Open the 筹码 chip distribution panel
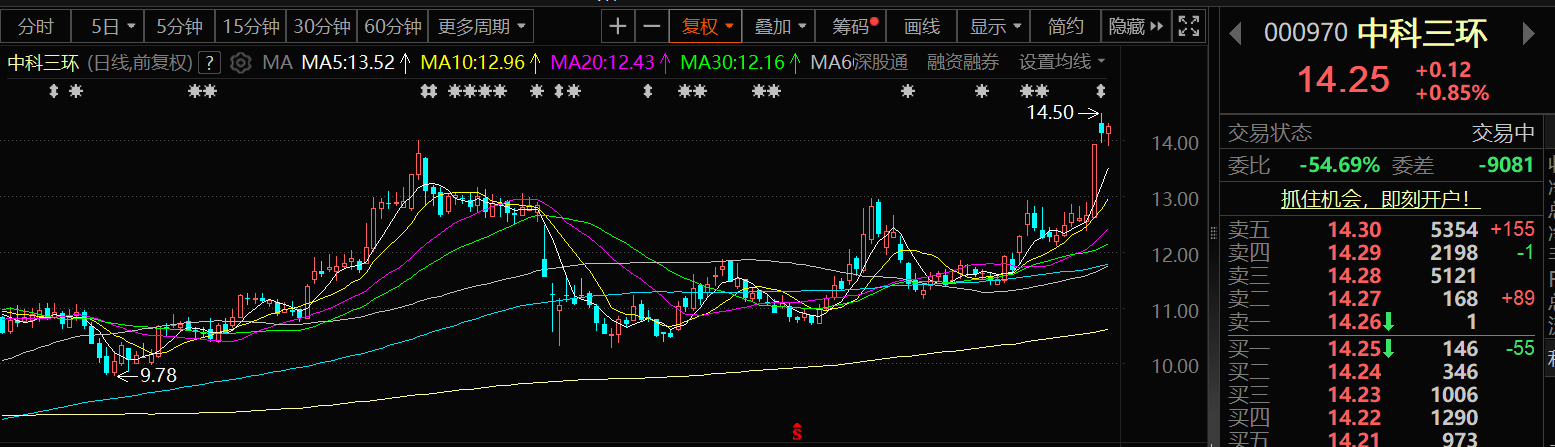This screenshot has height=447, width=1555. coord(852,26)
